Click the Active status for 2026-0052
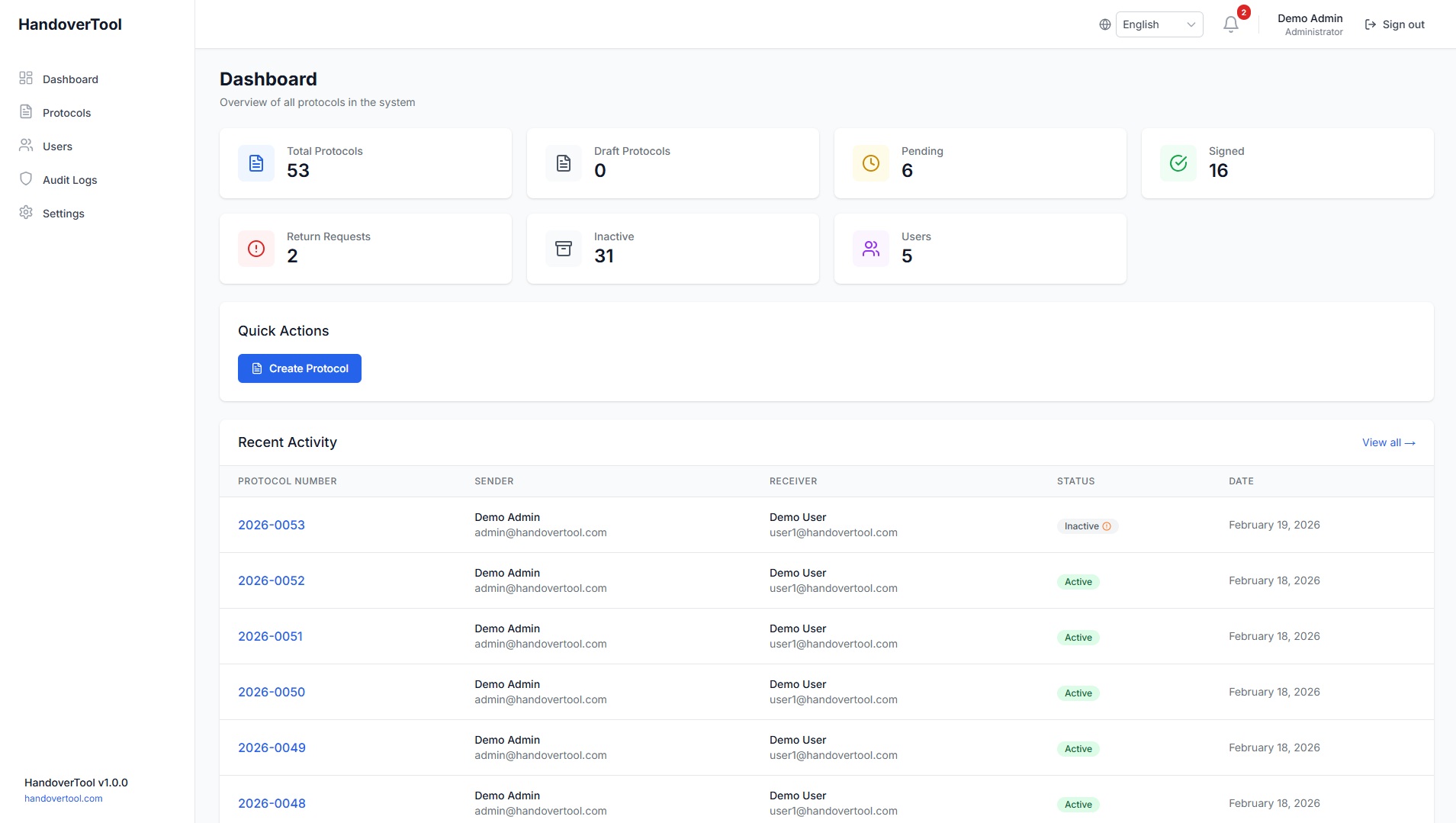1456x823 pixels. coord(1078,582)
